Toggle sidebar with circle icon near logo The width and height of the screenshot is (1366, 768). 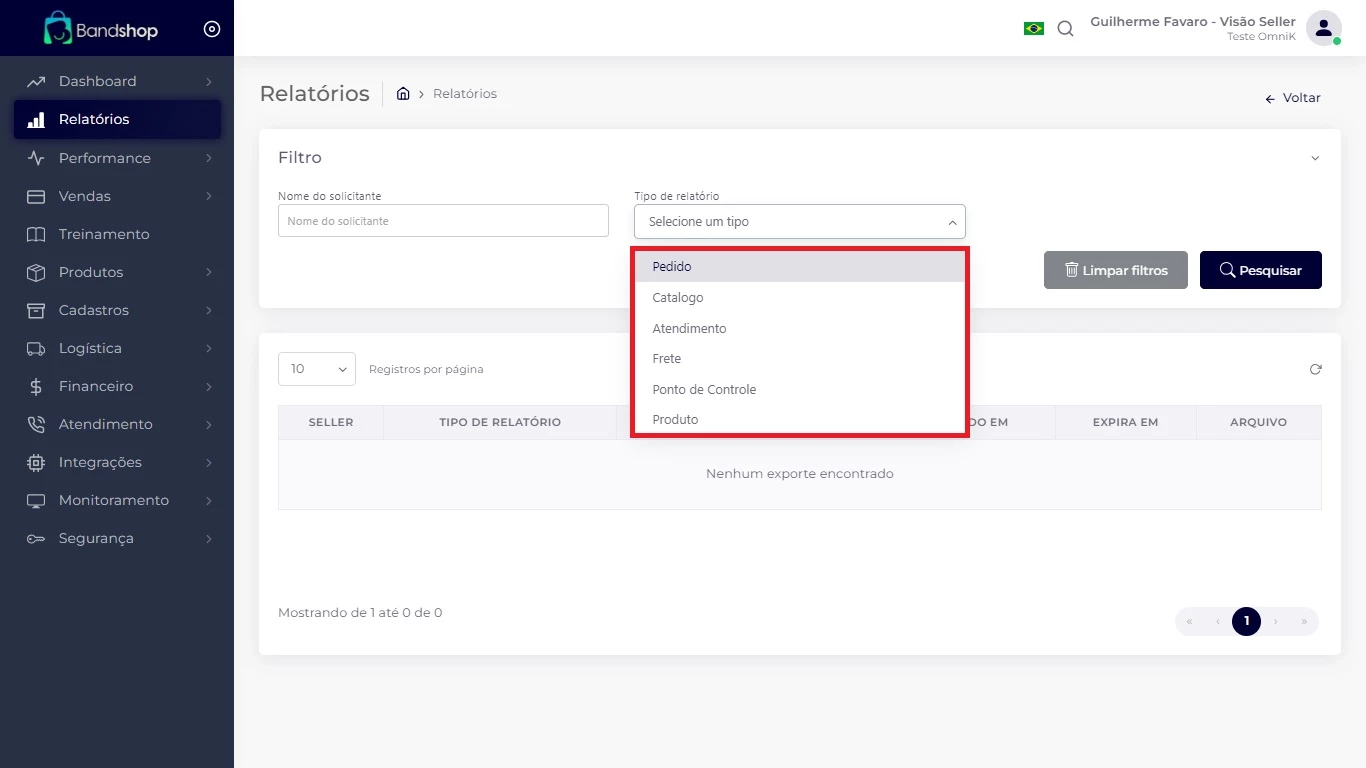pos(211,29)
